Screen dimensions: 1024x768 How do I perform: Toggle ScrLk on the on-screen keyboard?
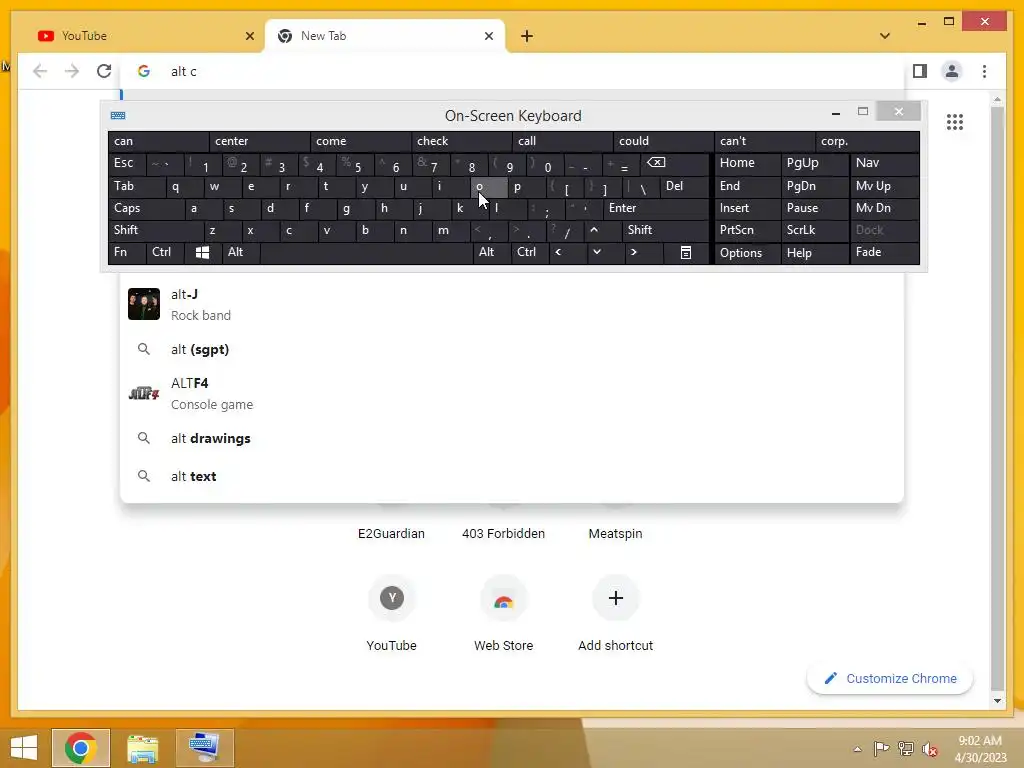(814, 230)
